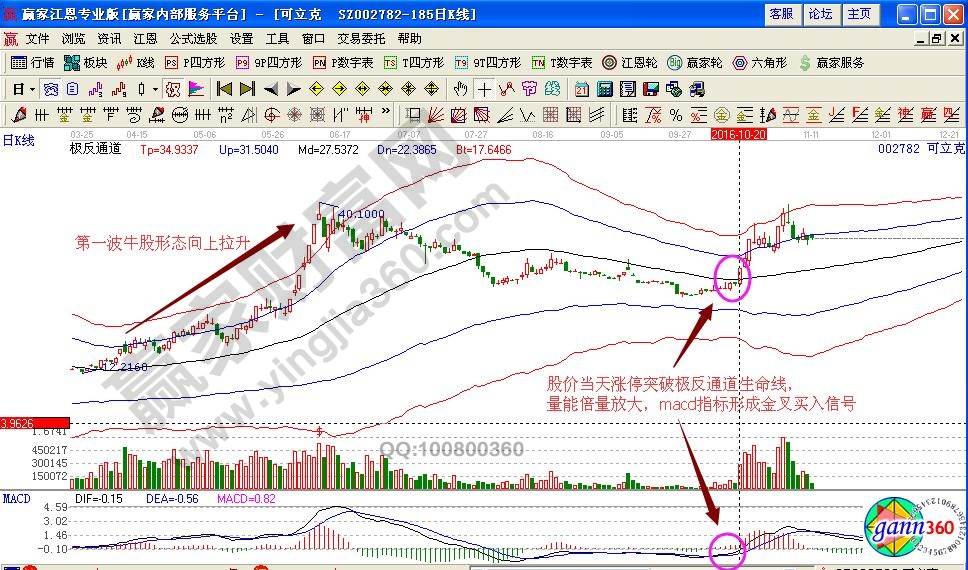This screenshot has width=968, height=570.
Task: Click the percent sign drawing tool
Action: (676, 114)
